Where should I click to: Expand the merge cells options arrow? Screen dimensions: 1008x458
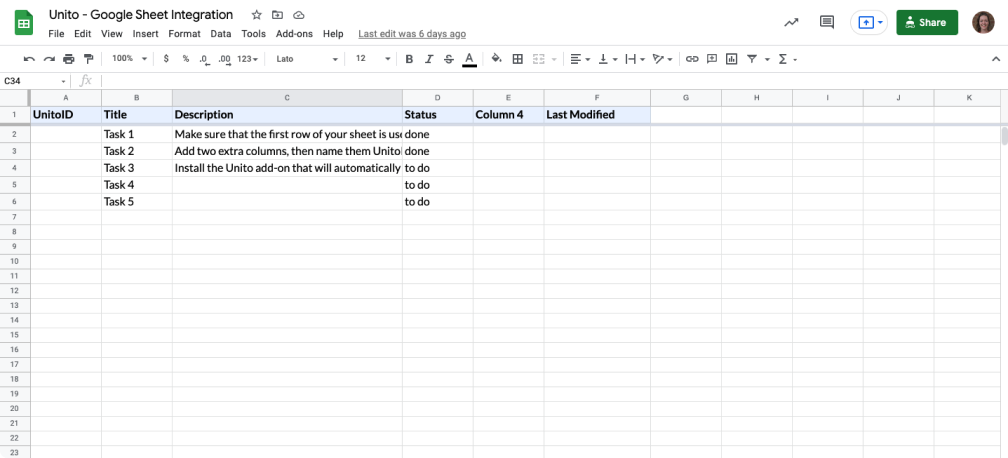[x=554, y=59]
